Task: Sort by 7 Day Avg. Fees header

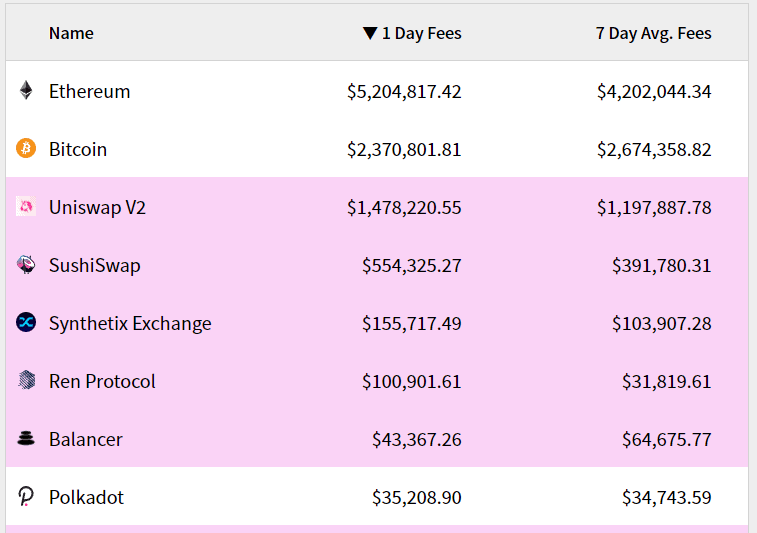Action: tap(654, 33)
